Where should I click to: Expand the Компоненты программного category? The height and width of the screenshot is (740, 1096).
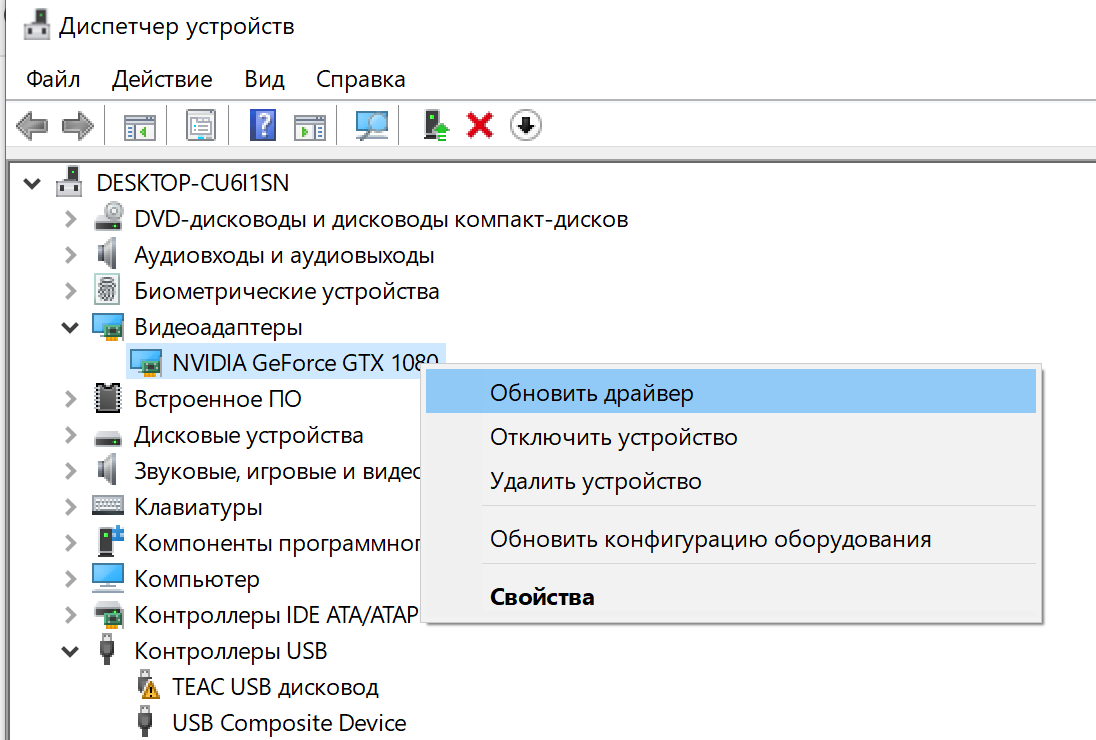71,543
